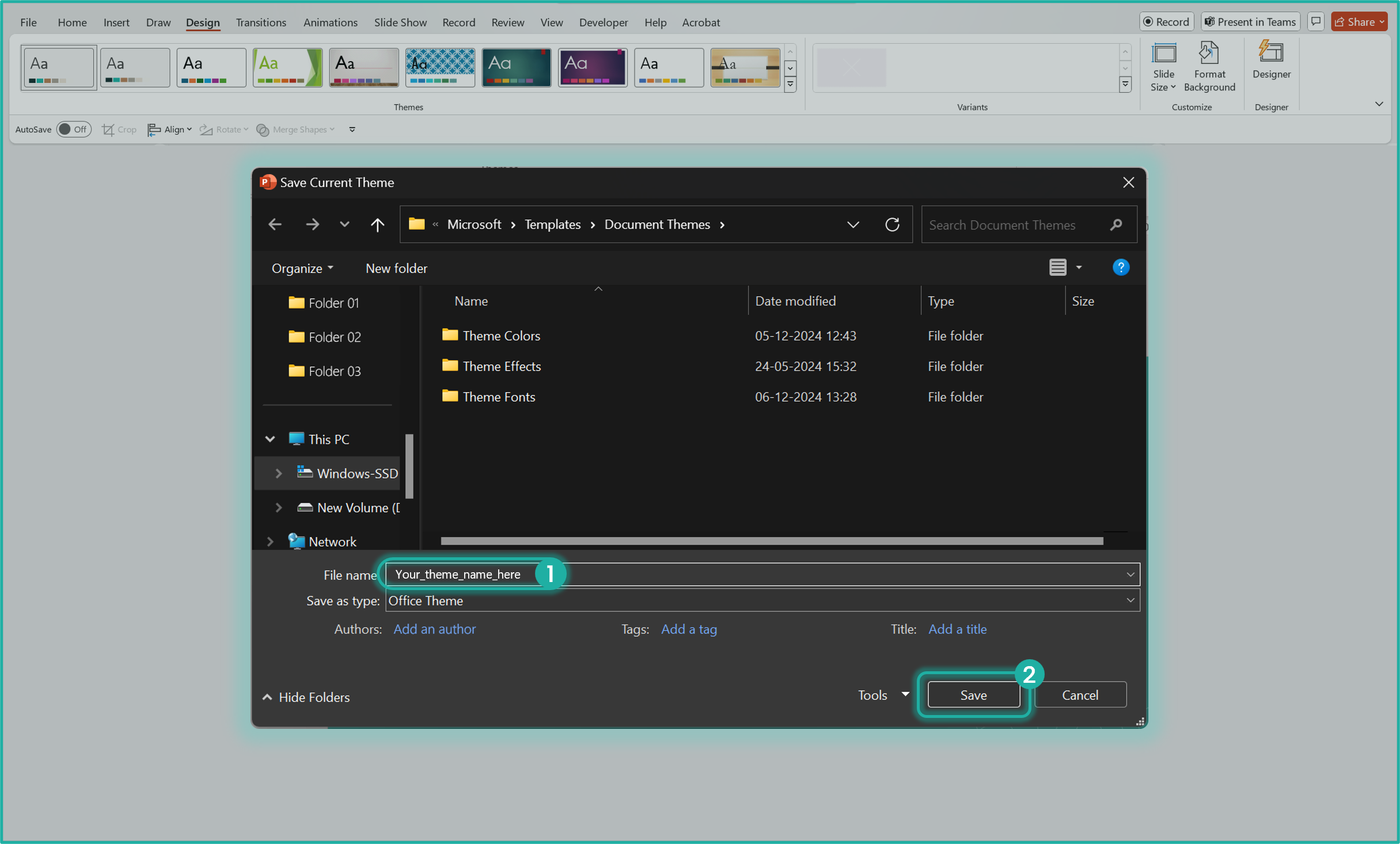Open recent locations dropdown arrow
This screenshot has width=1400, height=844.
point(344,225)
